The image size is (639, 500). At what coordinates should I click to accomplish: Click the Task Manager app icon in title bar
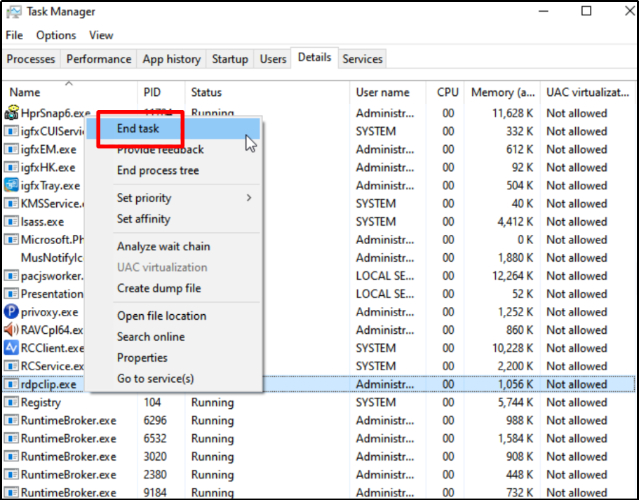pos(12,12)
